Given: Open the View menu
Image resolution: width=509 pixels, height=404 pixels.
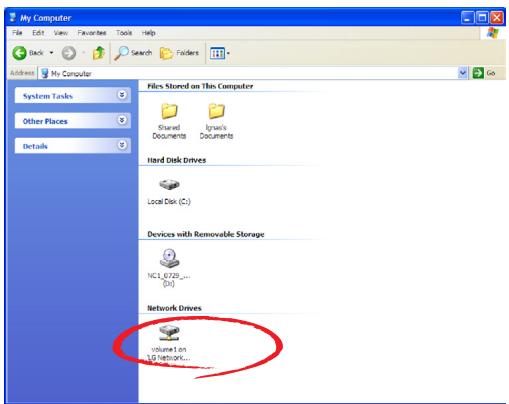Looking at the screenshot, I should pyautogui.click(x=61, y=33).
